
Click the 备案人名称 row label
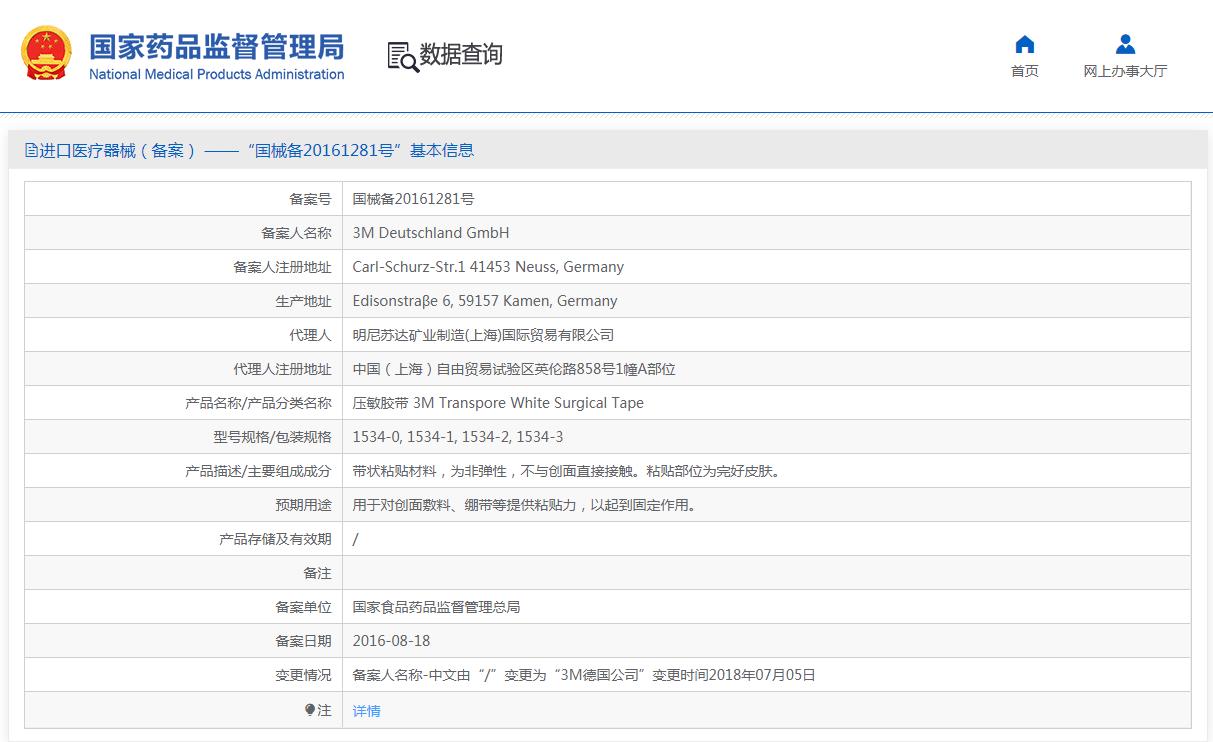pos(296,233)
